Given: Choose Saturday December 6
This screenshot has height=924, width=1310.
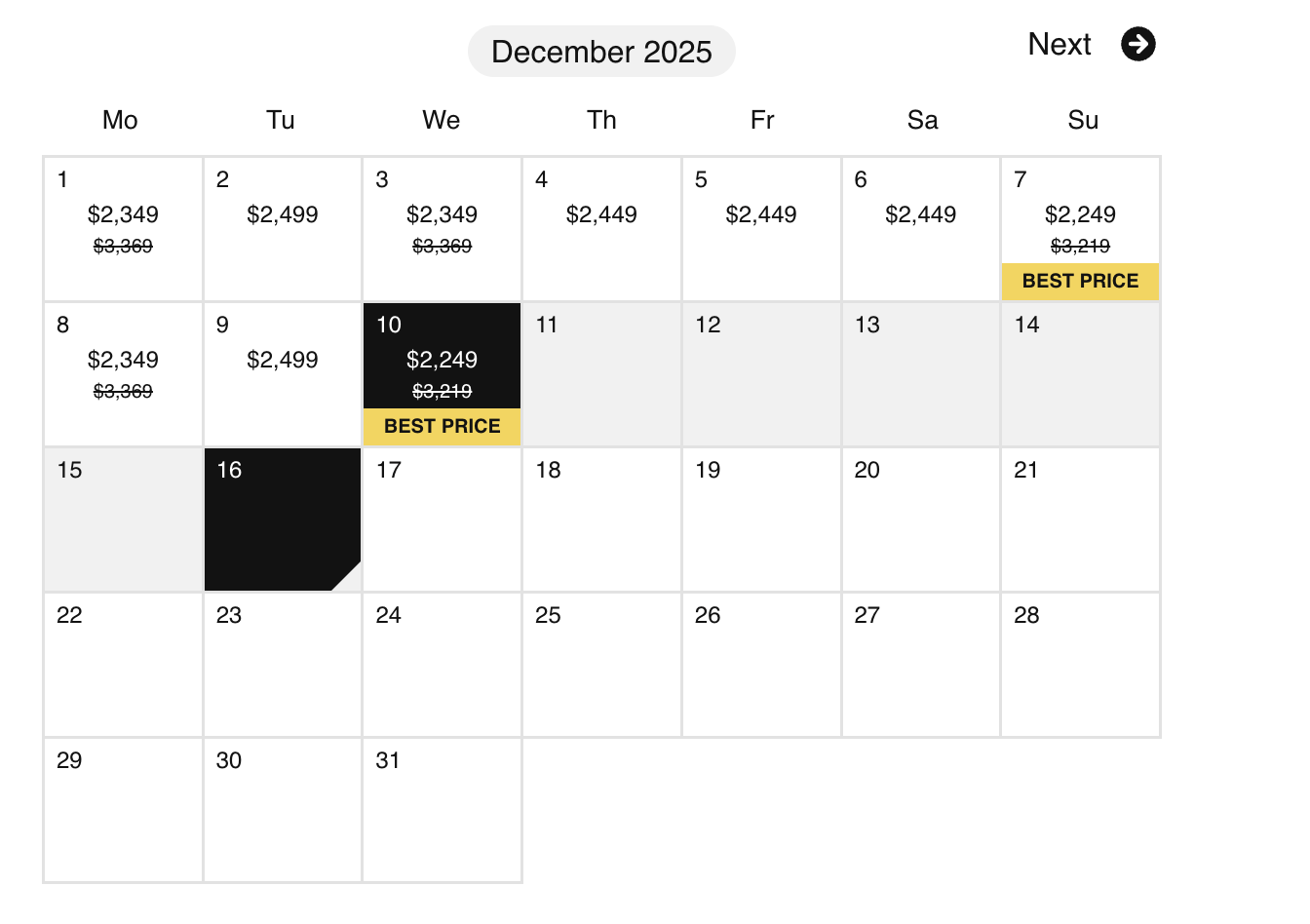Looking at the screenshot, I should click(x=920, y=229).
